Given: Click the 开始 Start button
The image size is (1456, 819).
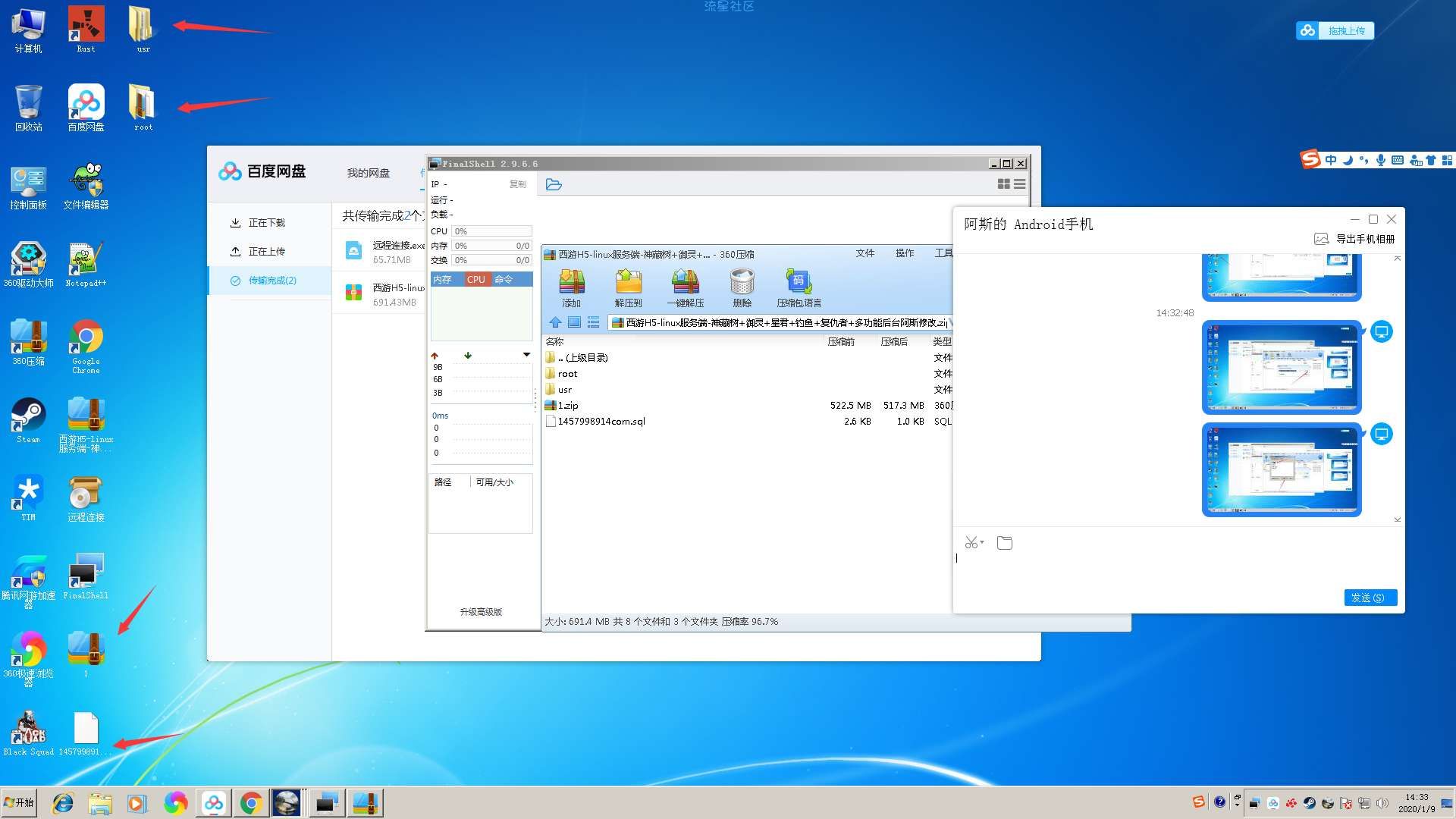Looking at the screenshot, I should pyautogui.click(x=19, y=802).
